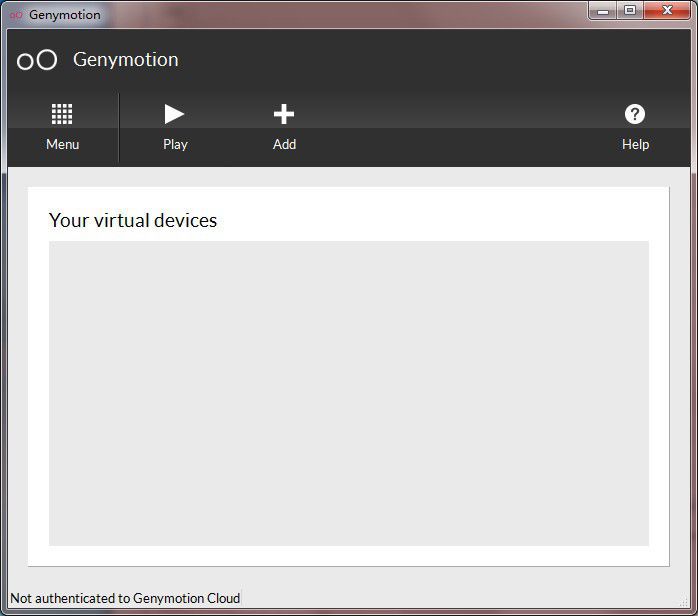This screenshot has width=698, height=616.
Task: Click inside the empty virtual devices list
Action: [x=348, y=393]
